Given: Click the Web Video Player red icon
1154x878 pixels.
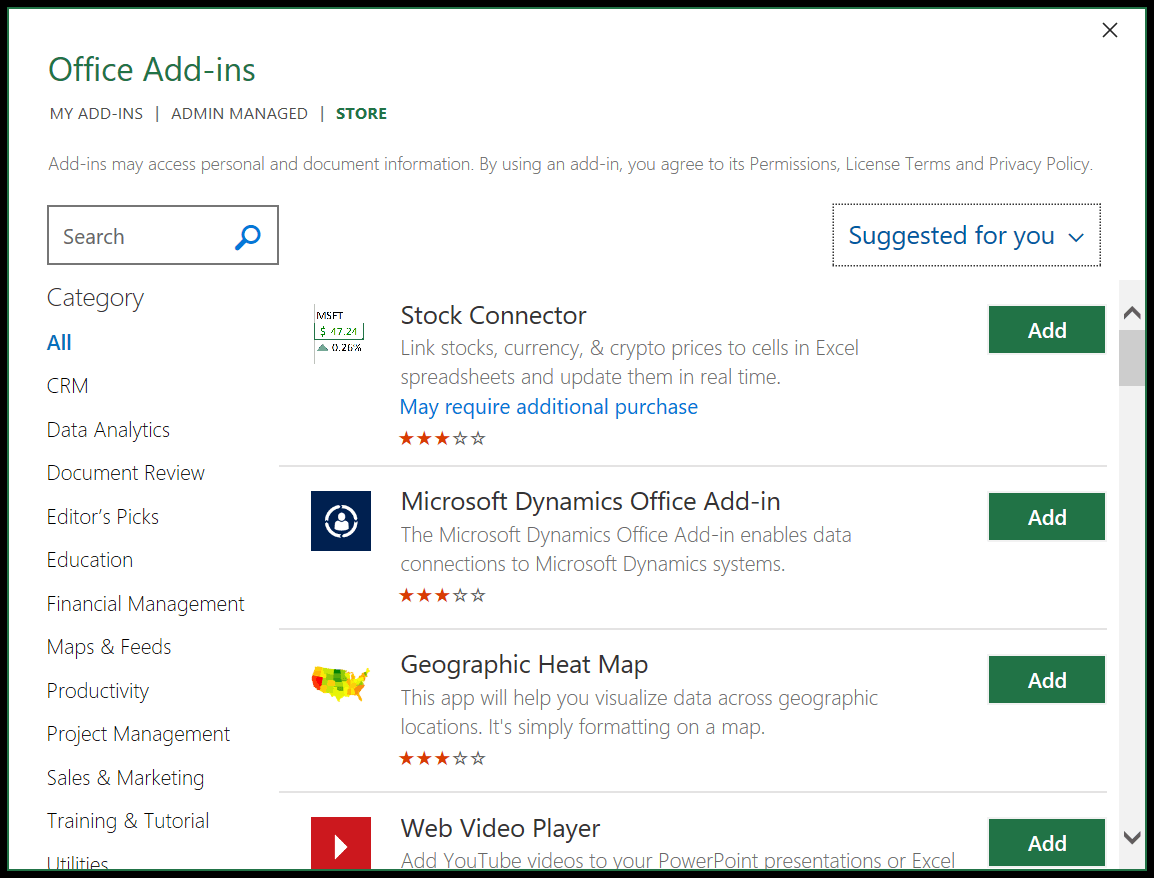Looking at the screenshot, I should coord(341,843).
